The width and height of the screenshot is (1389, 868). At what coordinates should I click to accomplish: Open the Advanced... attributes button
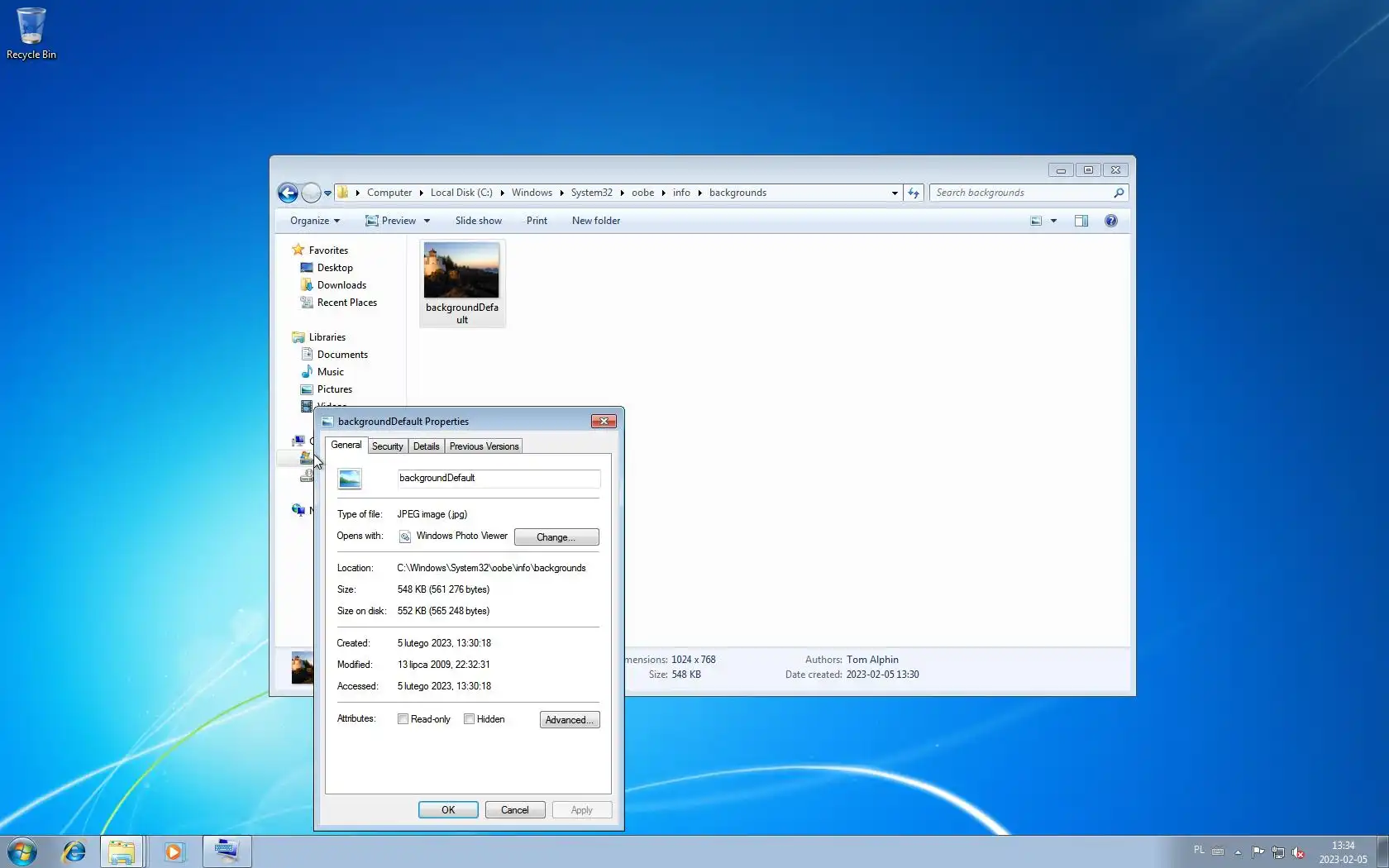(x=570, y=720)
